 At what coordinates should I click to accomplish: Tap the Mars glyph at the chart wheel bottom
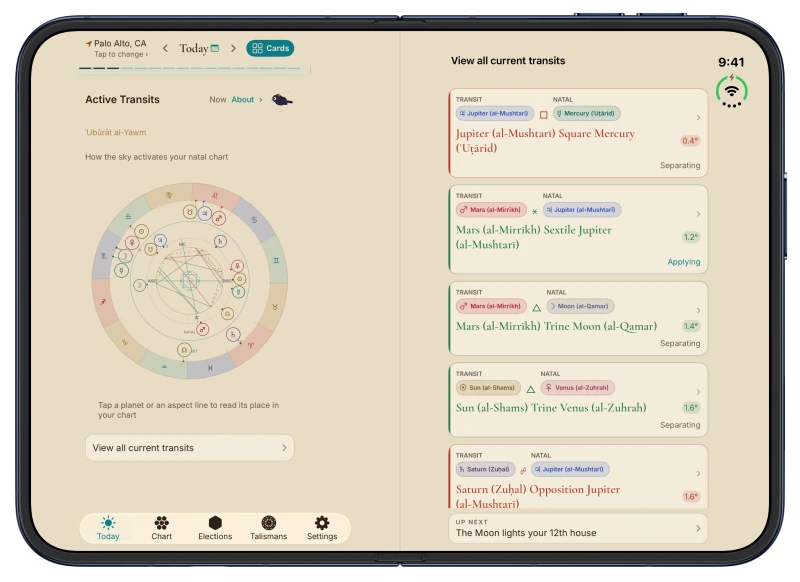pos(203,329)
